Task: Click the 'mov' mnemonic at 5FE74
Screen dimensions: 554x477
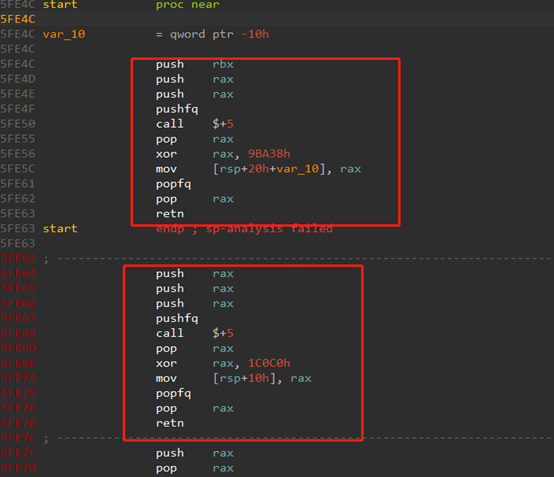Action: tap(166, 378)
